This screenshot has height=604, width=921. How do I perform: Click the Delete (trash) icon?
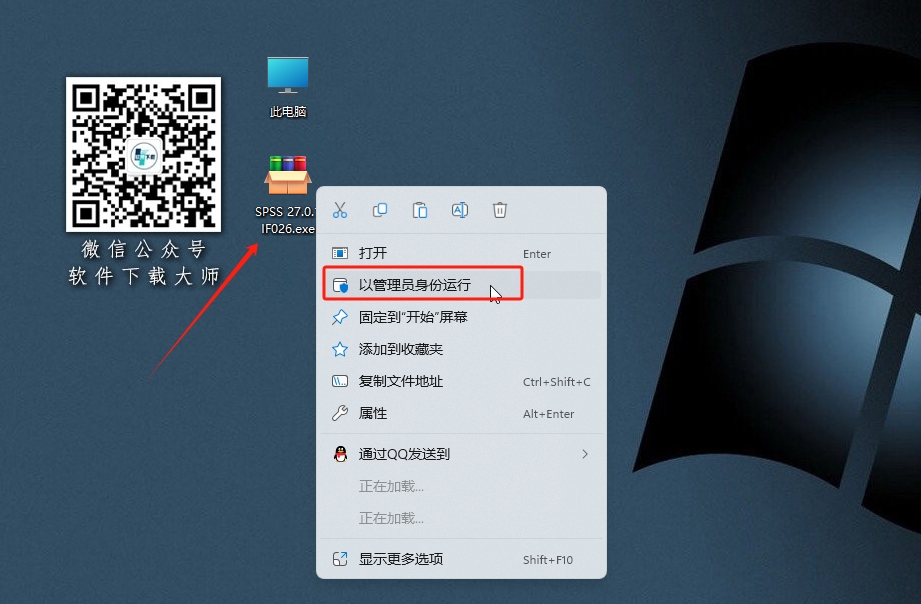click(x=499, y=210)
